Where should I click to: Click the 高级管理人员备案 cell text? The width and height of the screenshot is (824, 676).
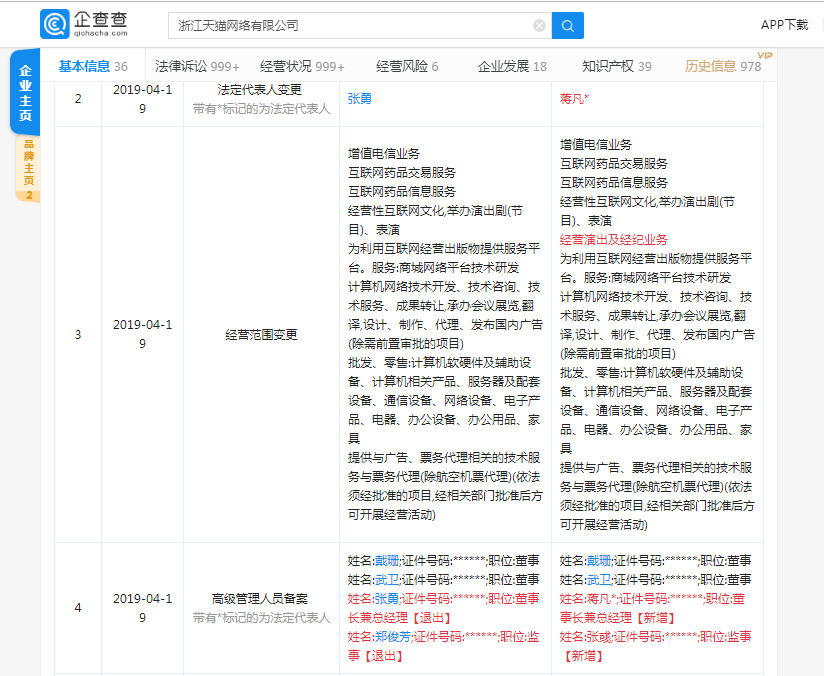click(260, 599)
